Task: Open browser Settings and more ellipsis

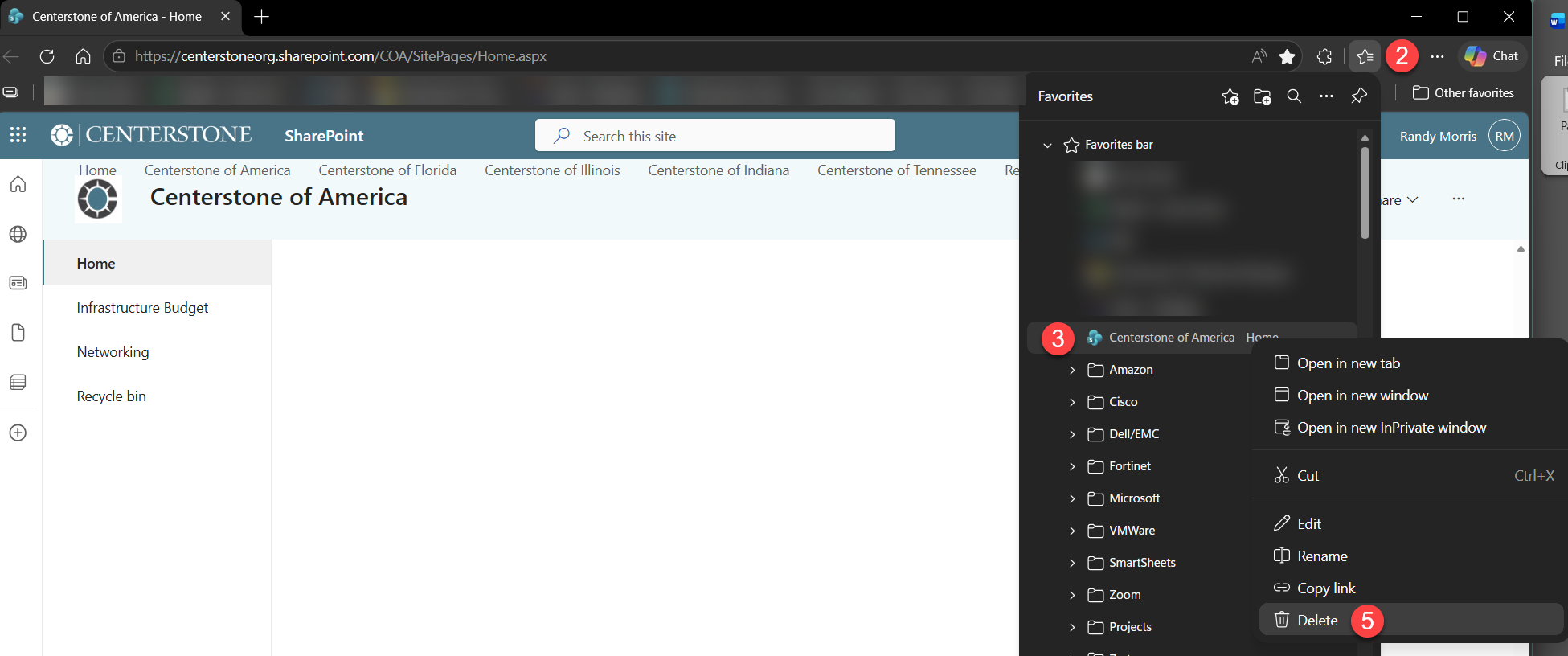Action: 1438,56
